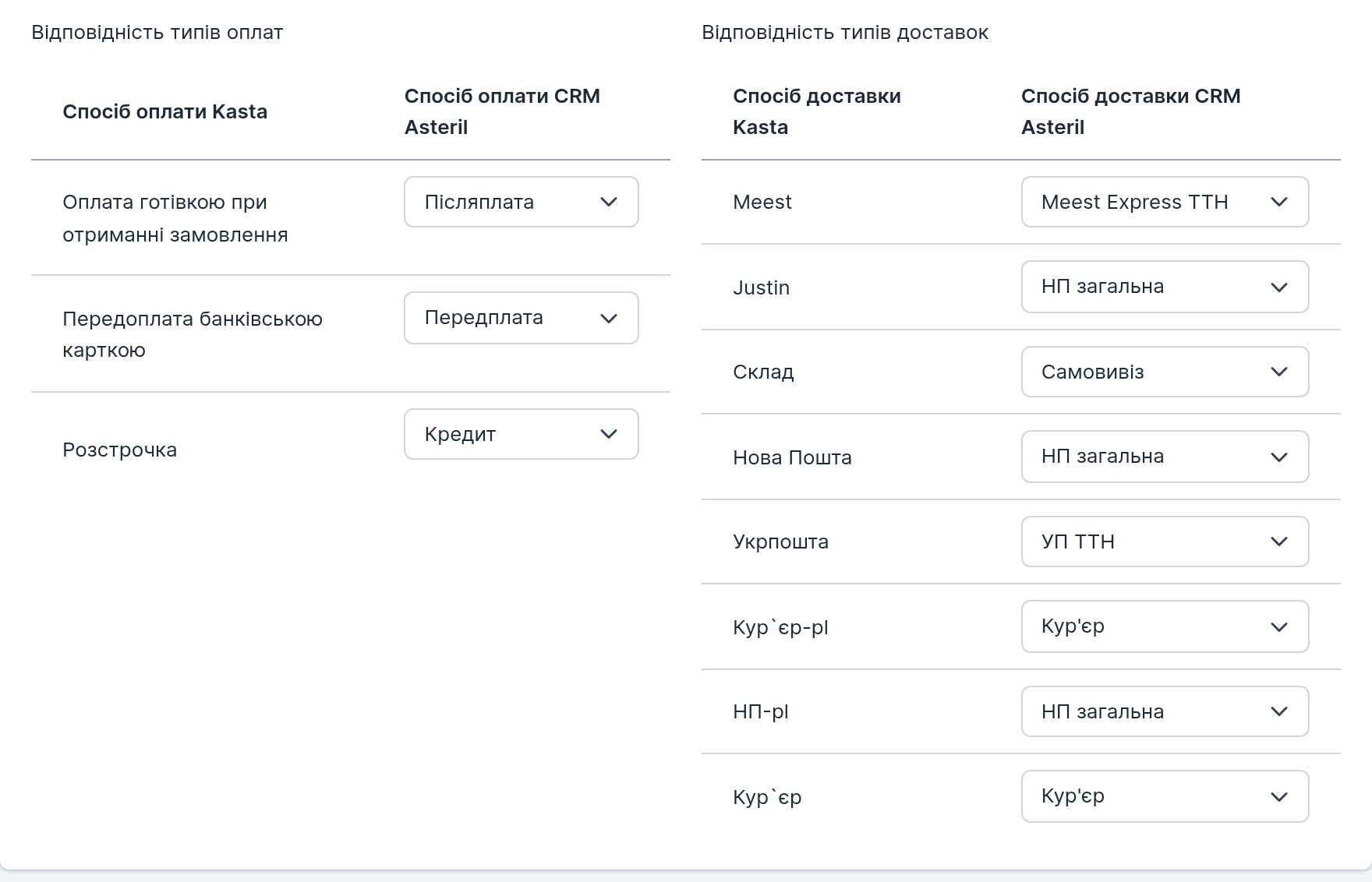
Task: Click the 'Спосіб оплати CRM Asteril' column header
Action: 502,111
